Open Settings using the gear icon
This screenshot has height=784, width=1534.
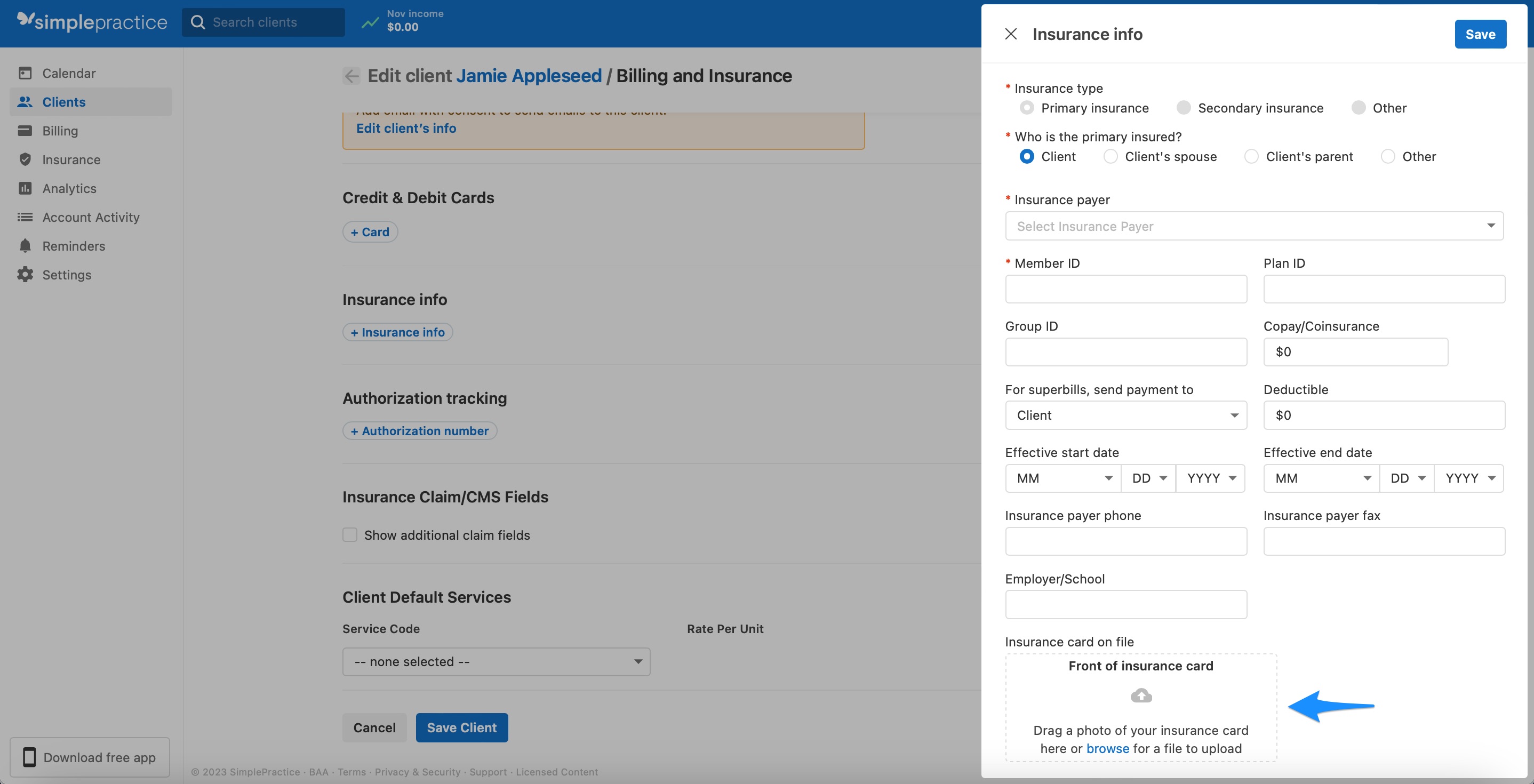(25, 275)
